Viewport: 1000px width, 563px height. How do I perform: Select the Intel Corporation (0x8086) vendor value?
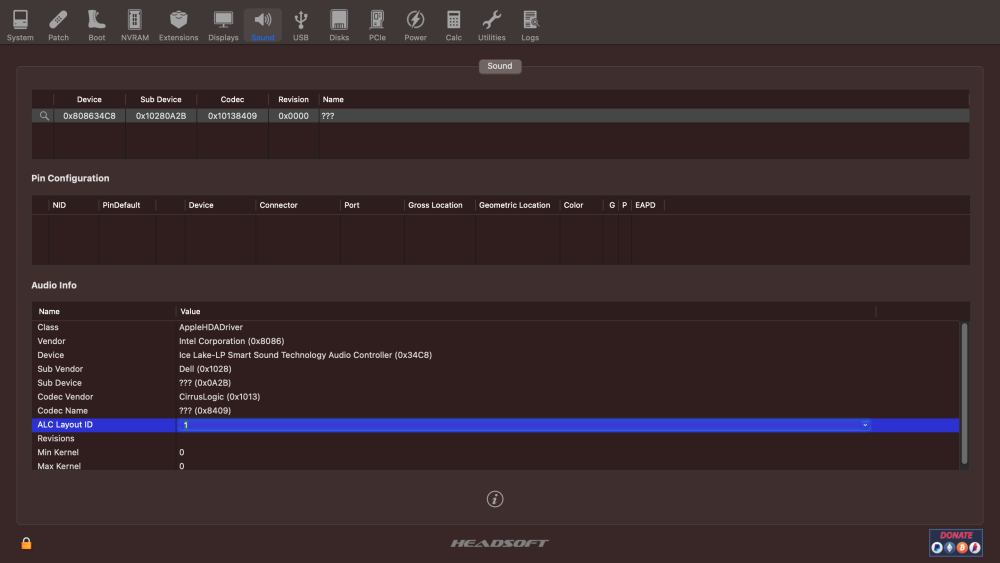tap(232, 341)
